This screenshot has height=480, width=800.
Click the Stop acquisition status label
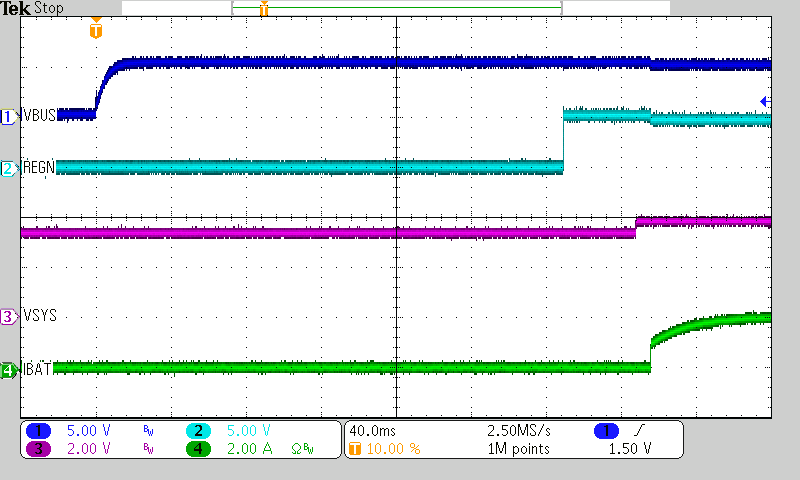tap(47, 9)
